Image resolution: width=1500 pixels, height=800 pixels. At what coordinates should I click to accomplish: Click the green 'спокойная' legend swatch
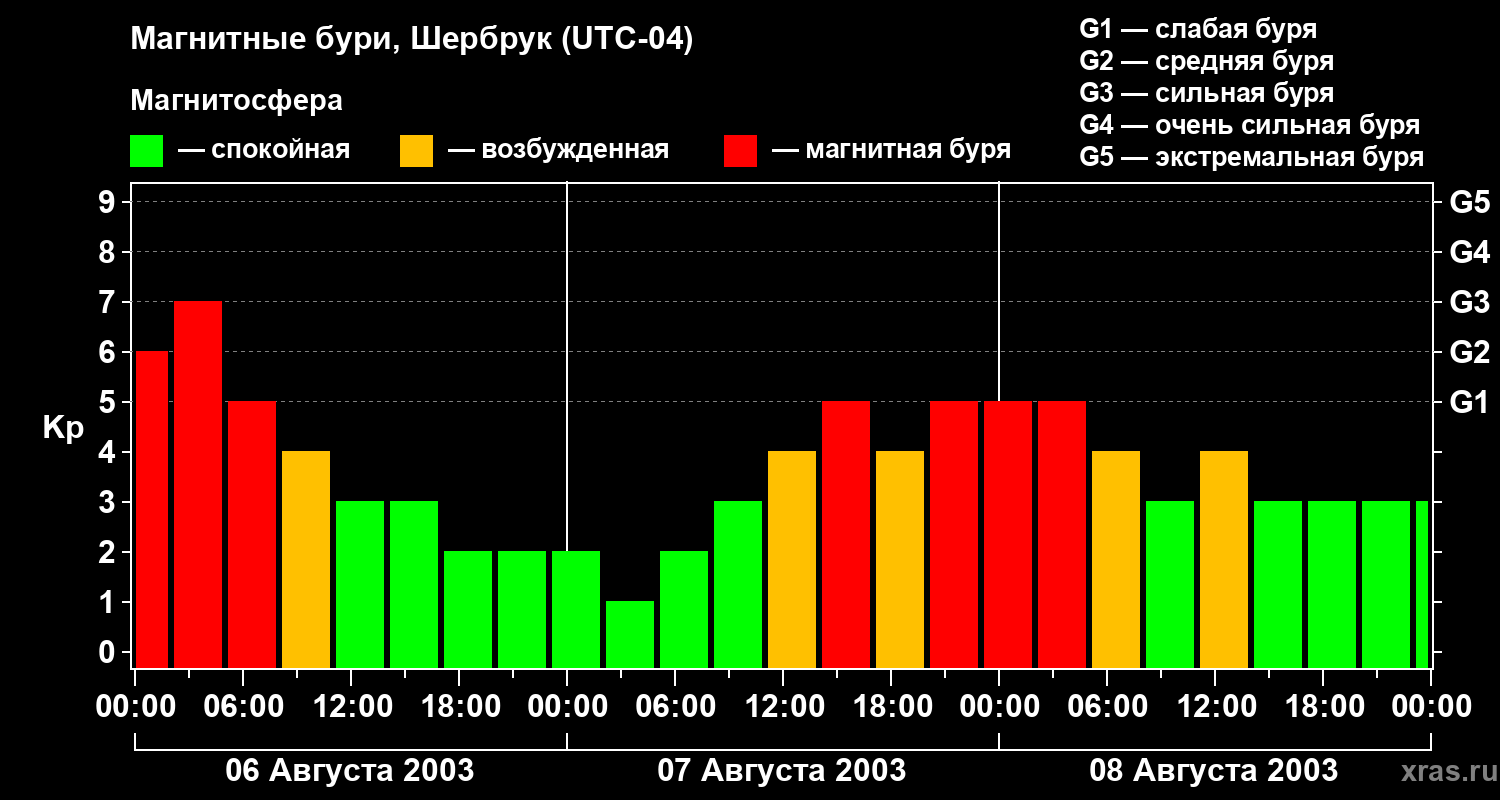[146, 151]
